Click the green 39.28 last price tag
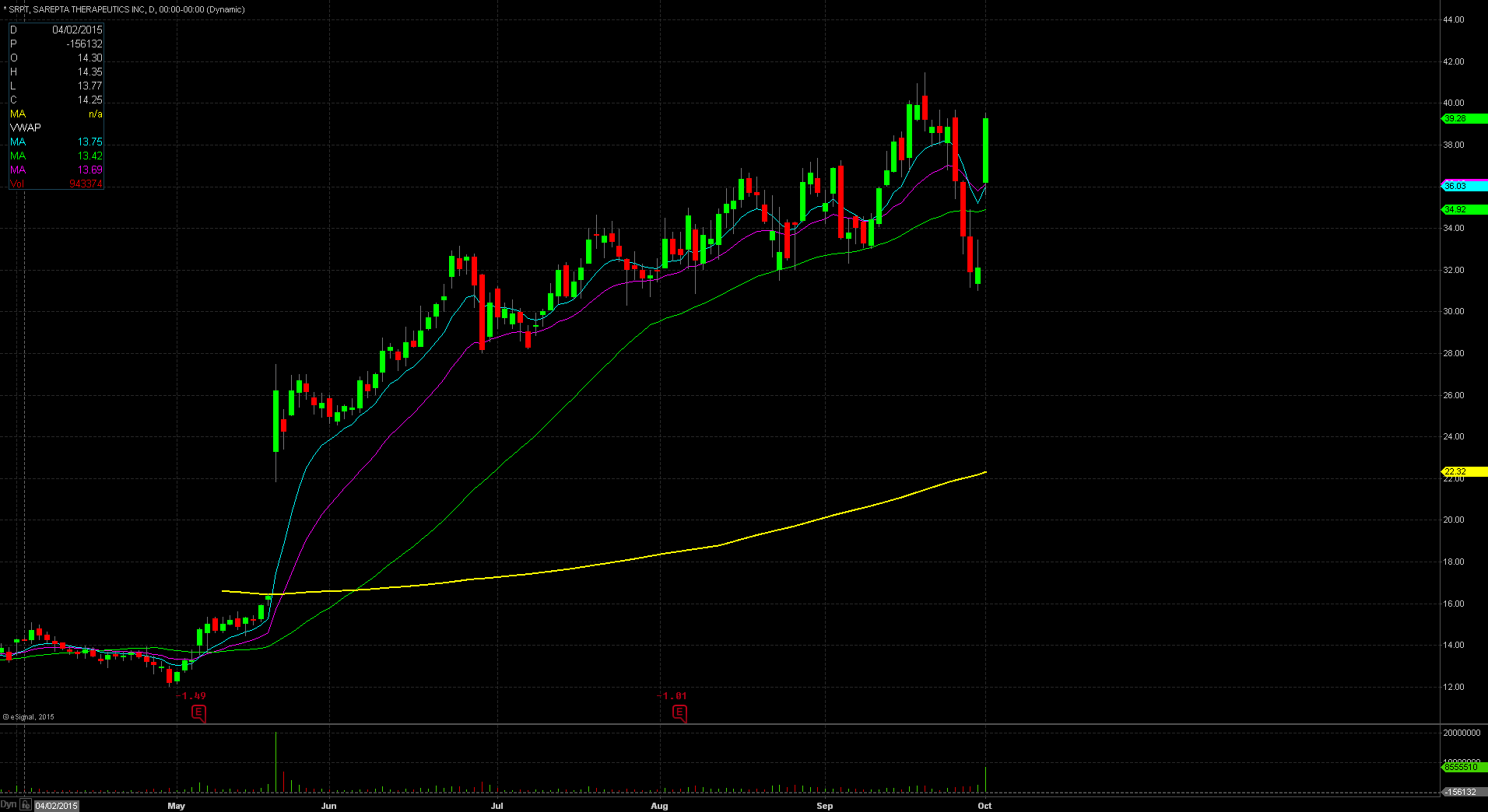The image size is (1488, 812). pyautogui.click(x=1464, y=118)
